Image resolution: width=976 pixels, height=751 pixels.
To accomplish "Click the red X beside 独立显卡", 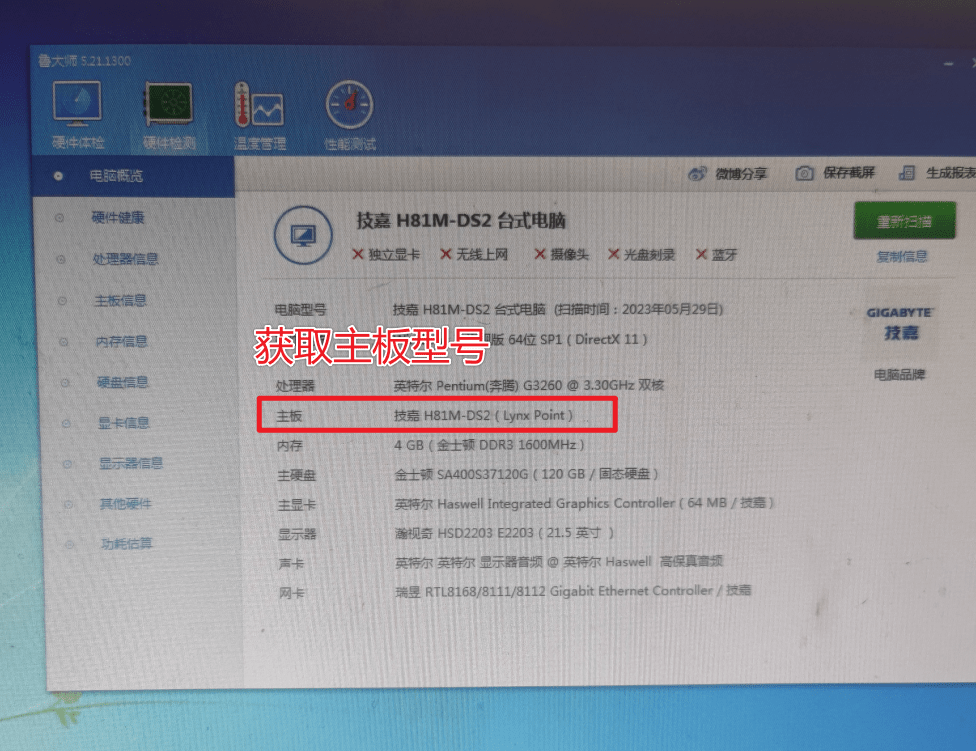I will [x=358, y=254].
